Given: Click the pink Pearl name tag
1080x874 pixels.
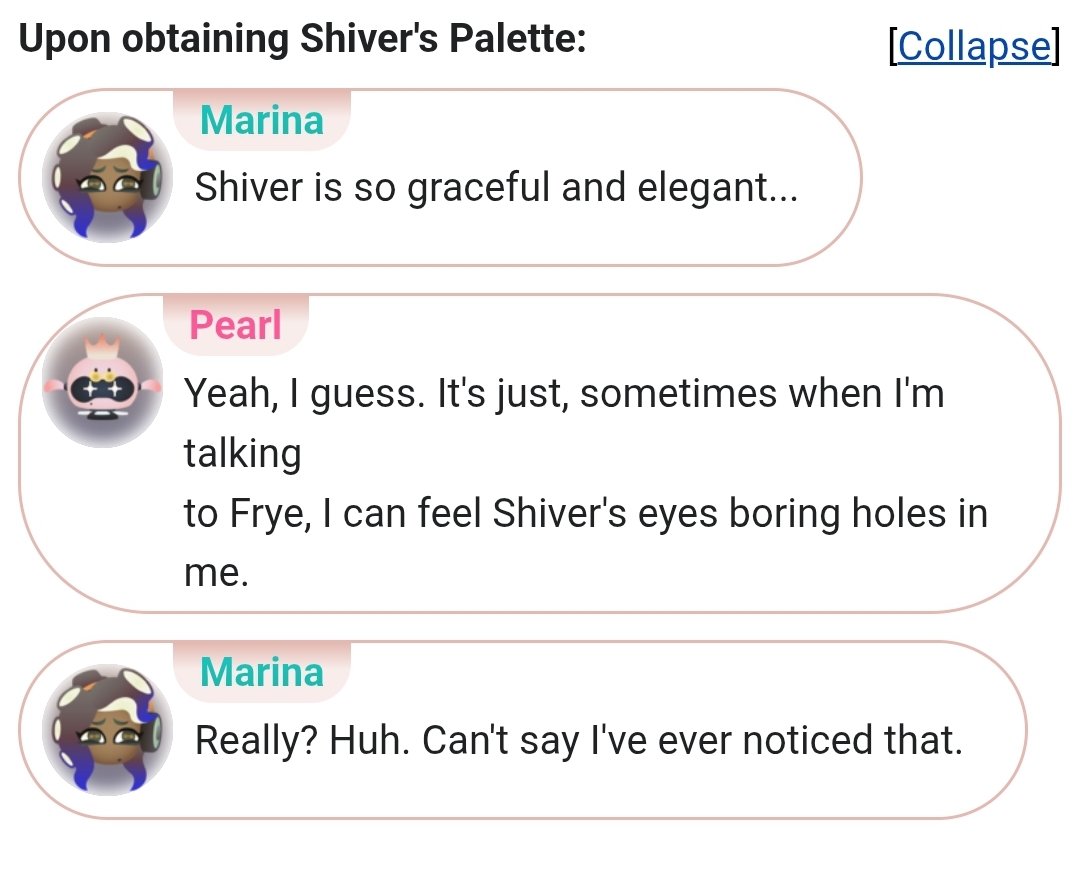Looking at the screenshot, I should coord(236,324).
